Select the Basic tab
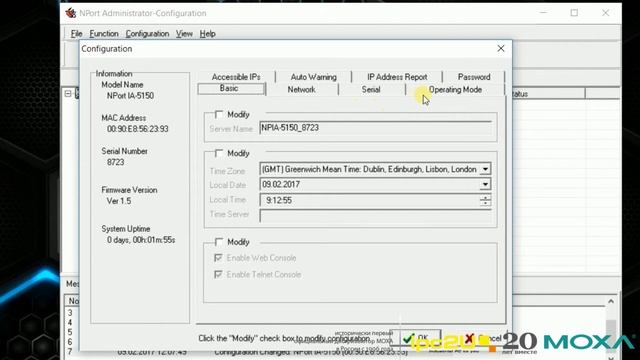 (x=231, y=89)
